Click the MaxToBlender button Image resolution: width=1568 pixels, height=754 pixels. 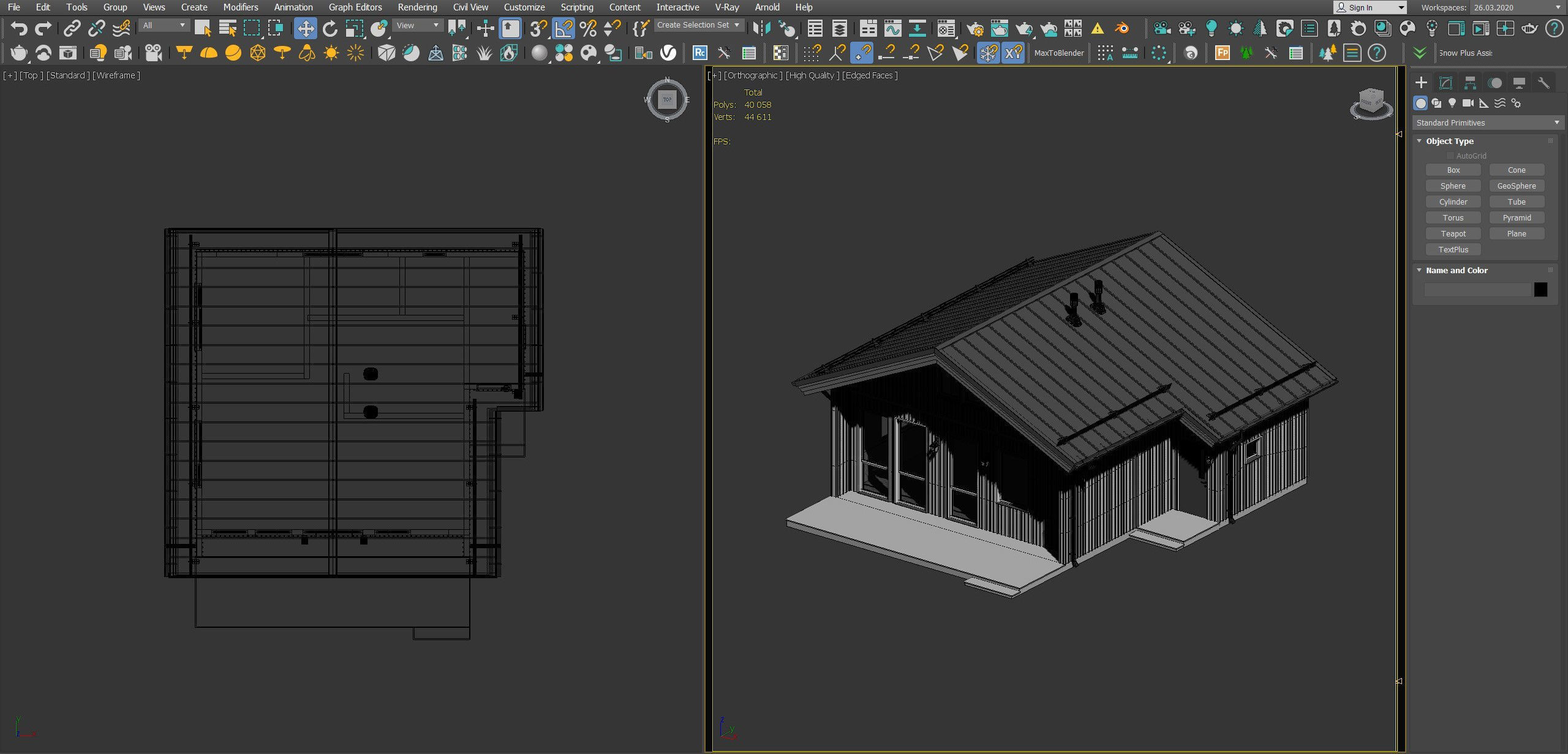pyautogui.click(x=1059, y=53)
